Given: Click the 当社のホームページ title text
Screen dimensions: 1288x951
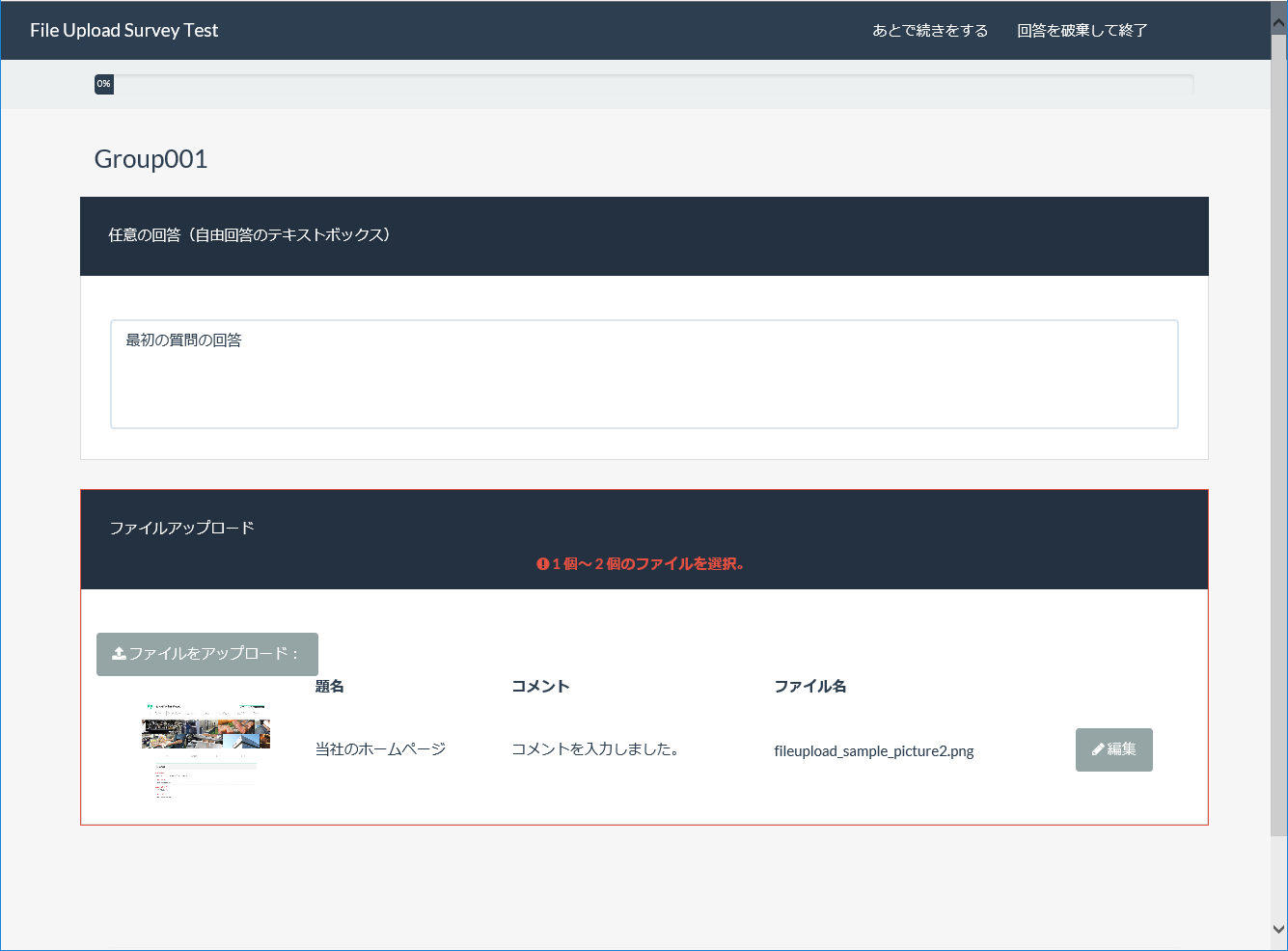Looking at the screenshot, I should (380, 749).
